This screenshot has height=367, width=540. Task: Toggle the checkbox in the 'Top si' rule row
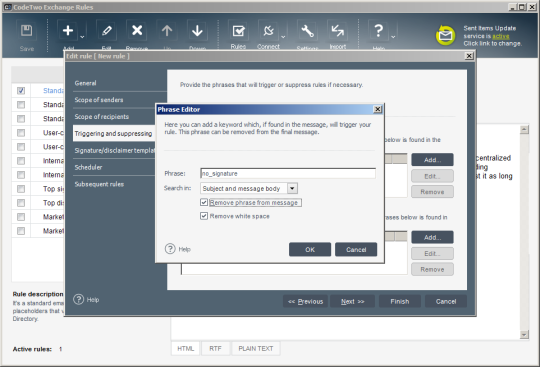tap(21, 189)
